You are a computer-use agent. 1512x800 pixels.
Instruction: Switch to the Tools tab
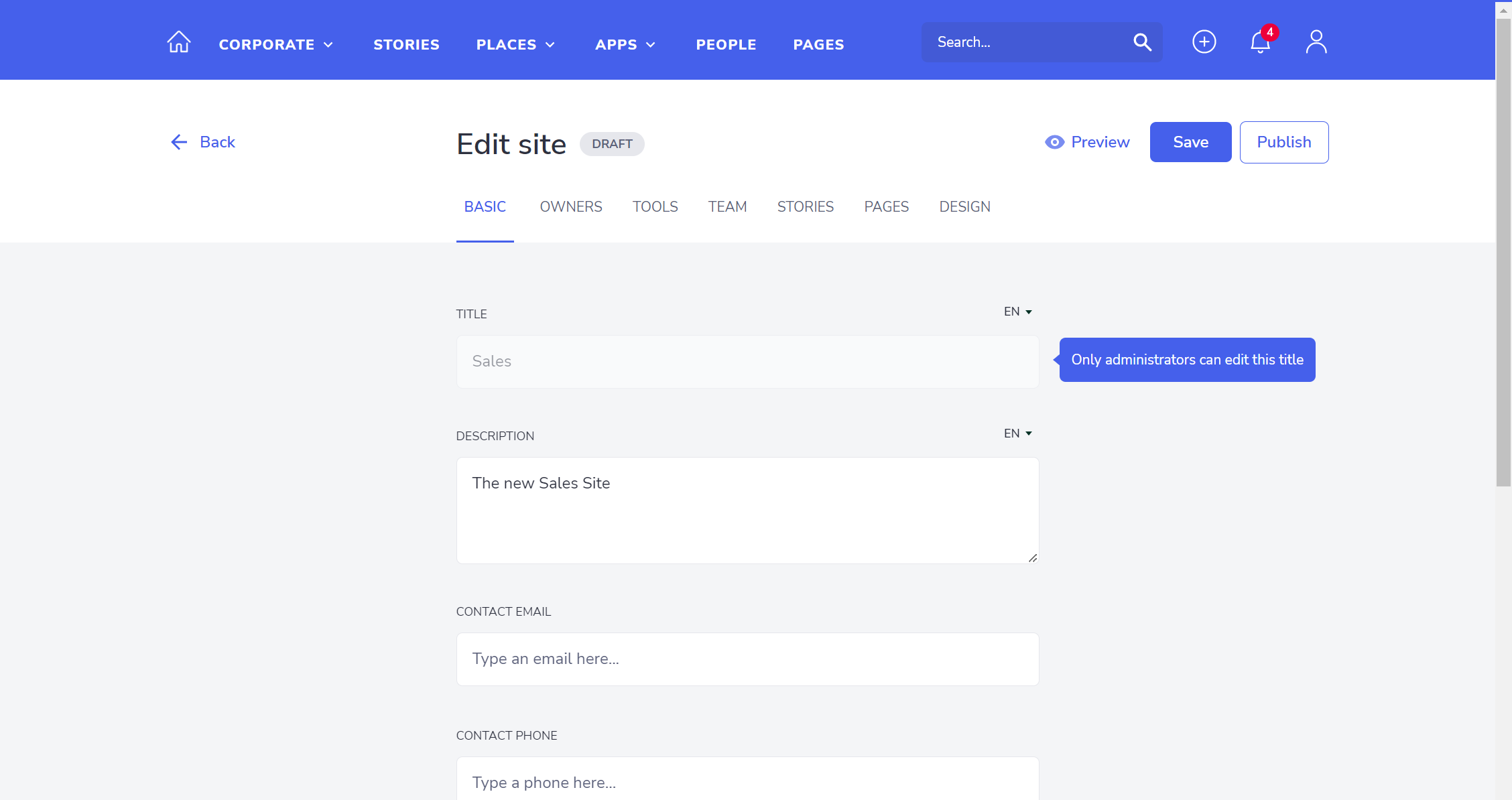(x=655, y=207)
